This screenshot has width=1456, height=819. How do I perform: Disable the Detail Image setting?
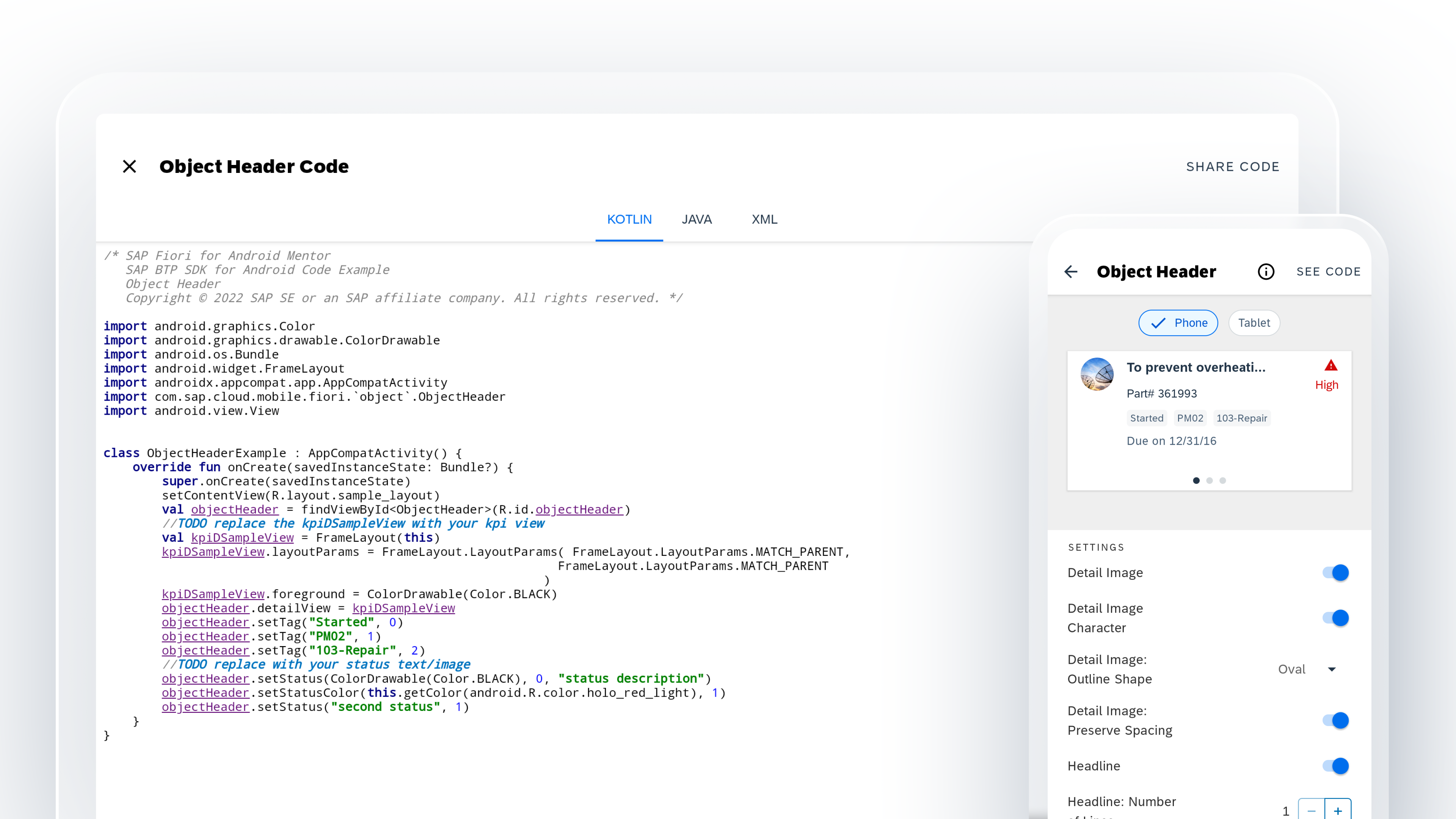(x=1336, y=573)
